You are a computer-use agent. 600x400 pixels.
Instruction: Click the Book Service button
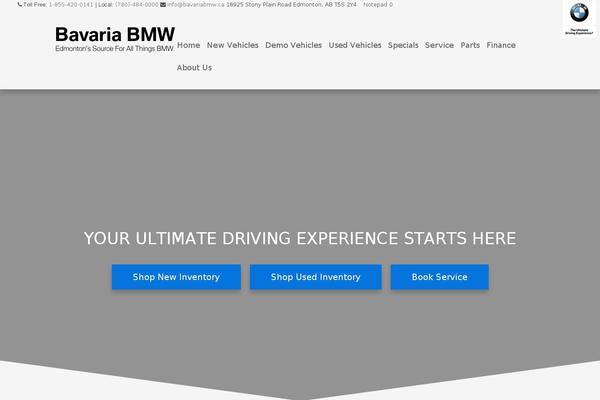(x=440, y=277)
